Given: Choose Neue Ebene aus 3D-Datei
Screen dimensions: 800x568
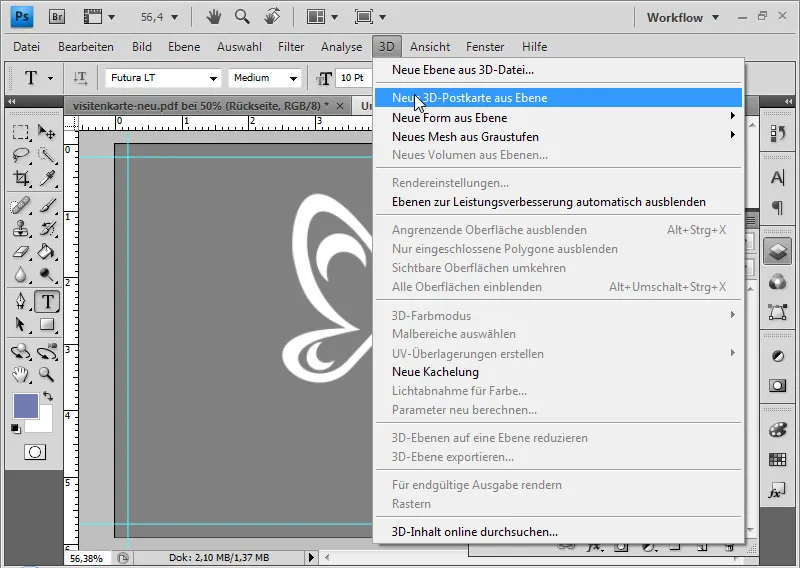Looking at the screenshot, I should click(x=558, y=70).
